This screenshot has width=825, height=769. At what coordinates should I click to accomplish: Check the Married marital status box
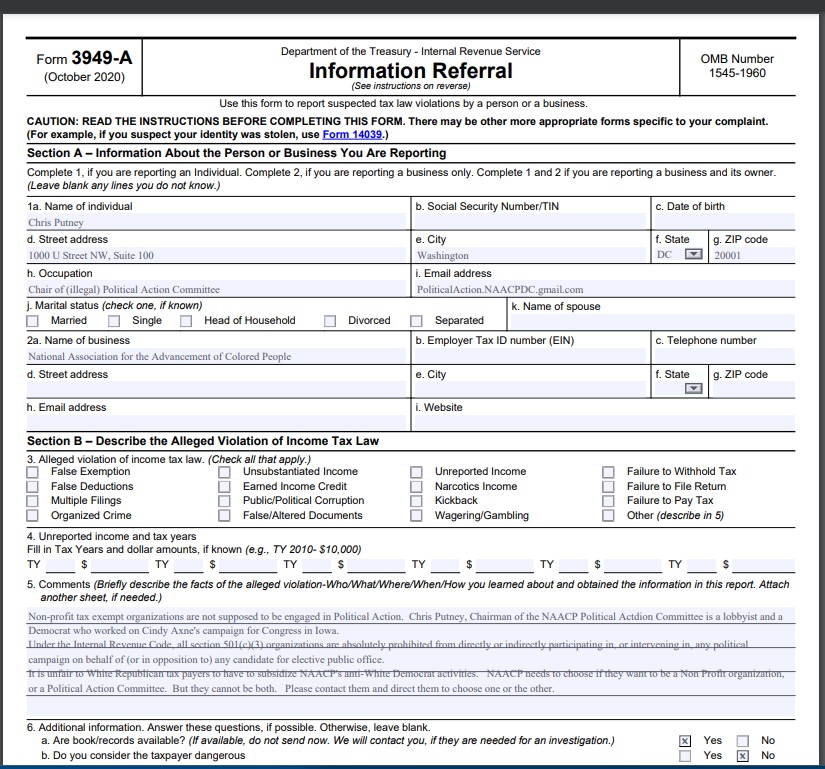(33, 321)
